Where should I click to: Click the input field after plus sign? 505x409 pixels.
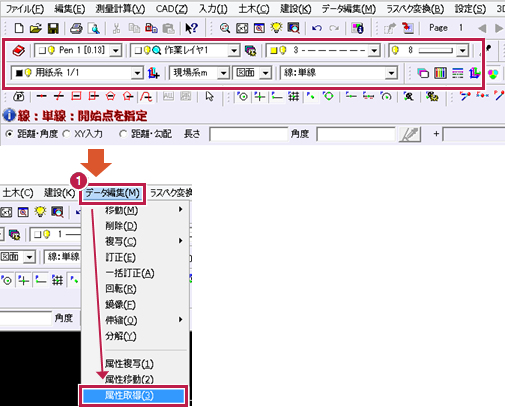pos(474,134)
